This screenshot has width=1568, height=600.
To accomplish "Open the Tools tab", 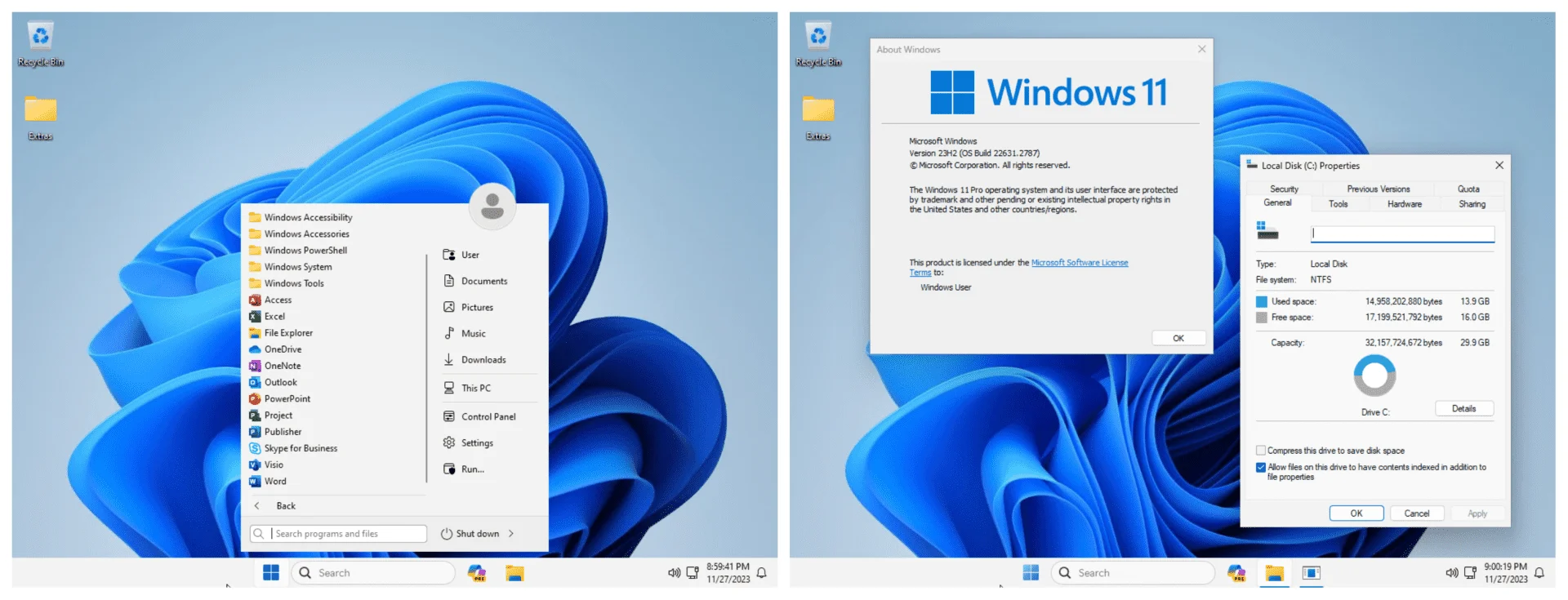I will (x=1339, y=204).
